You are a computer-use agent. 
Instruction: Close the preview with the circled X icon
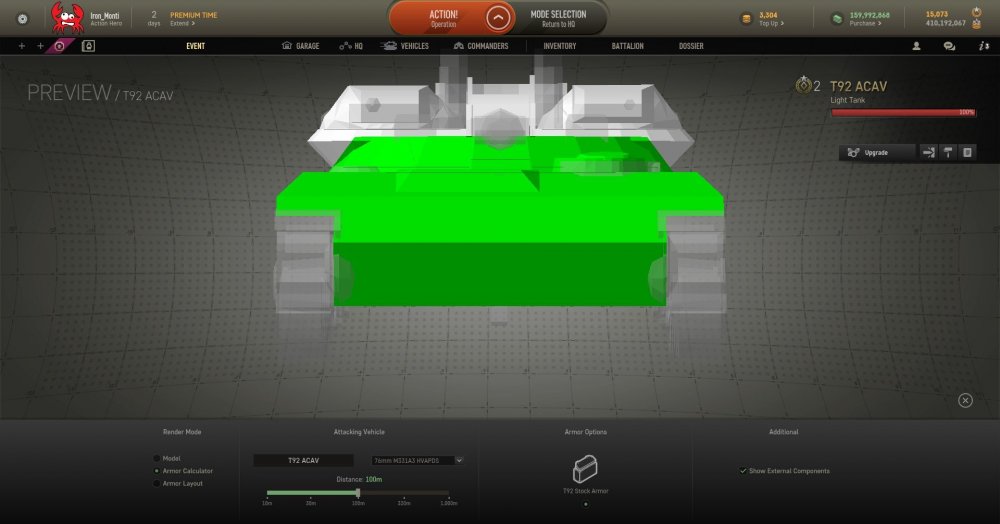point(965,400)
